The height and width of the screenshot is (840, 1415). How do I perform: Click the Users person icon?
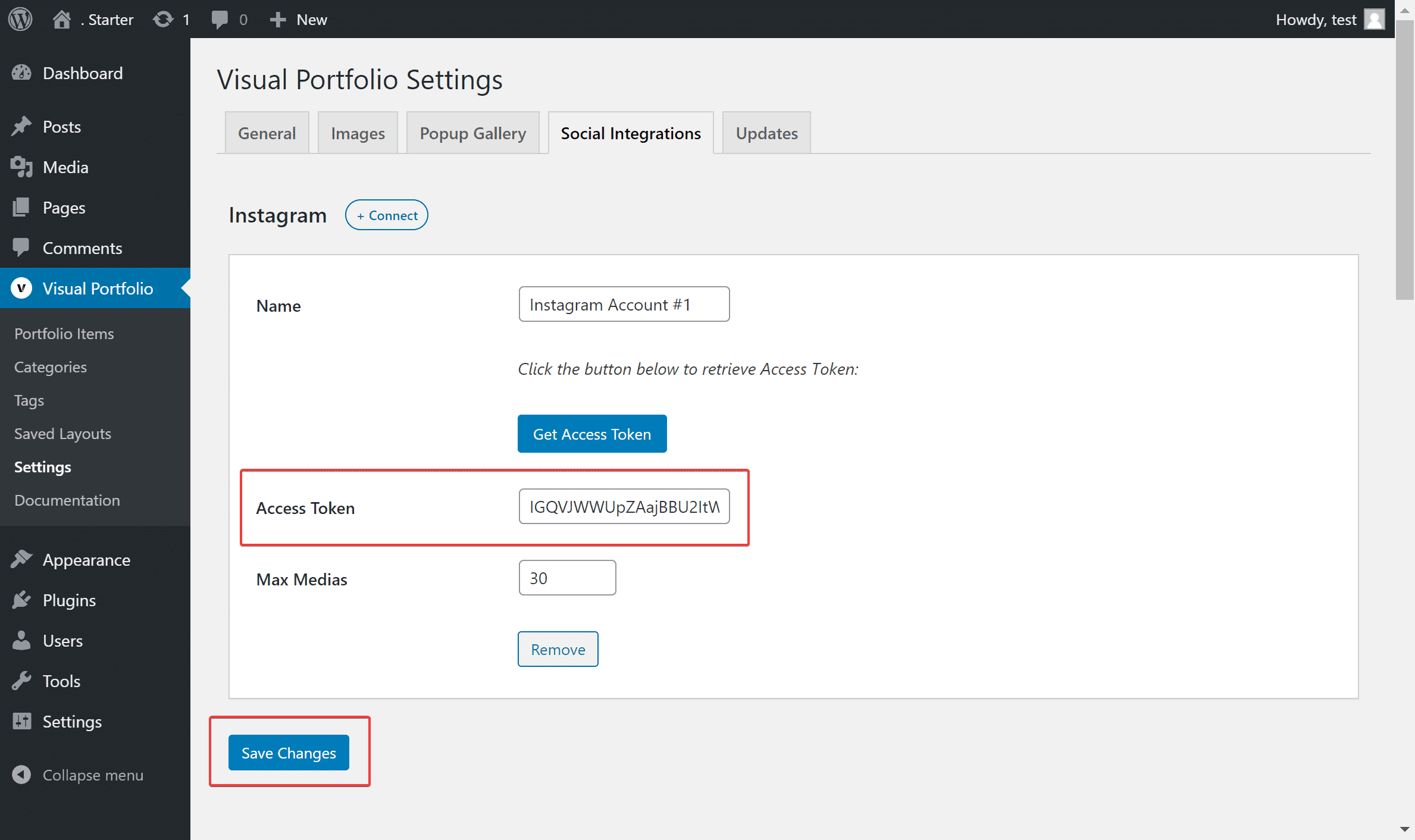pyautogui.click(x=21, y=640)
